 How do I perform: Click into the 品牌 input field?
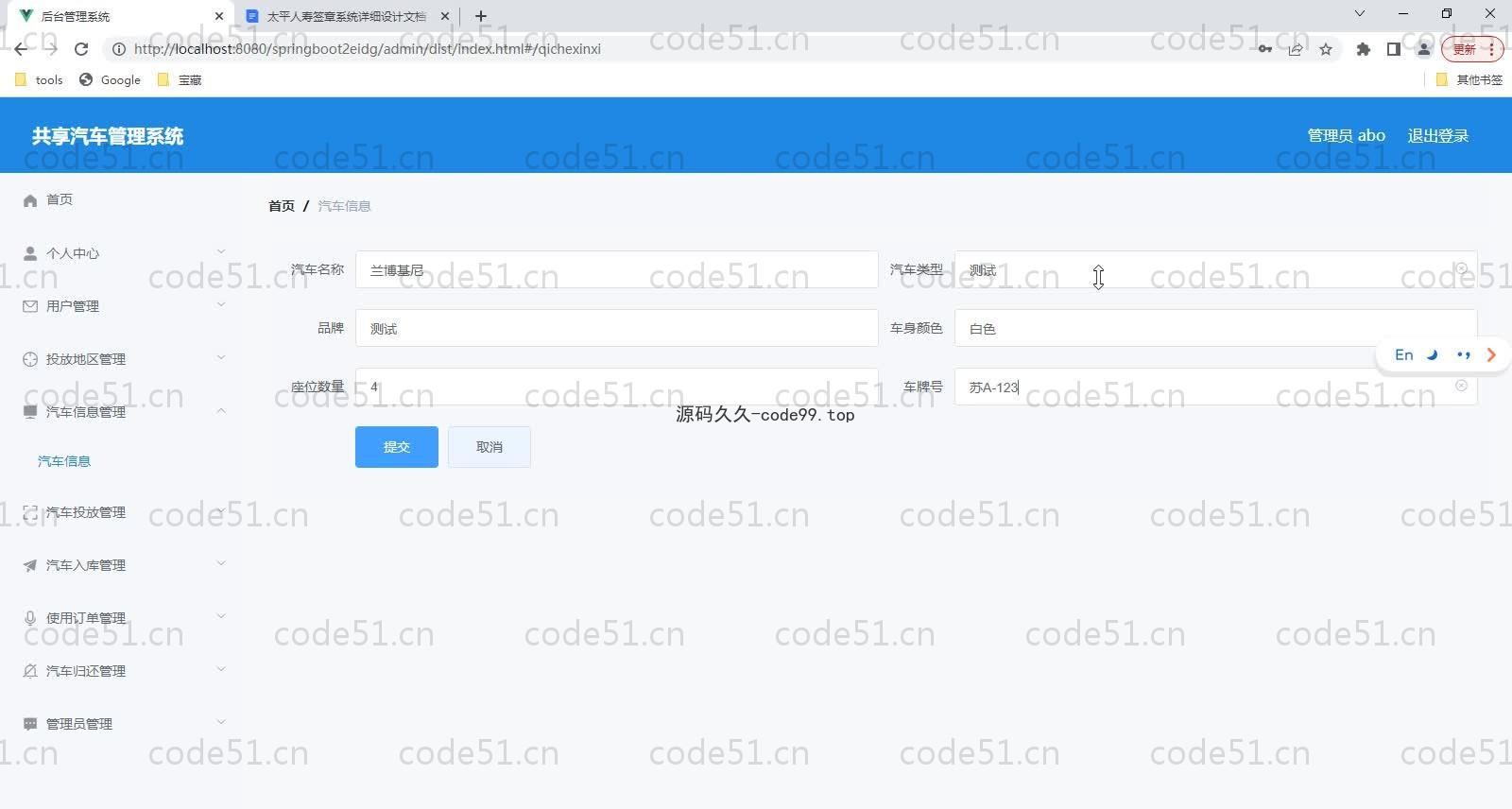coord(617,328)
